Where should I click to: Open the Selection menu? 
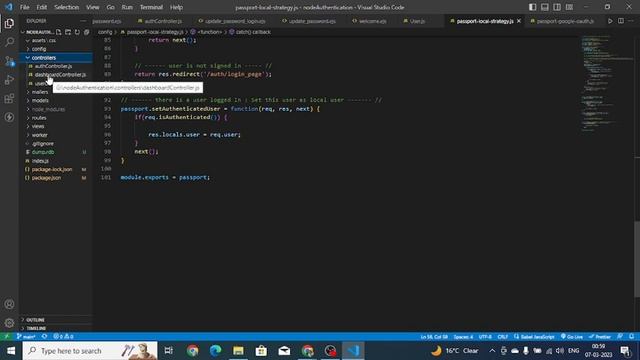pos(67,7)
